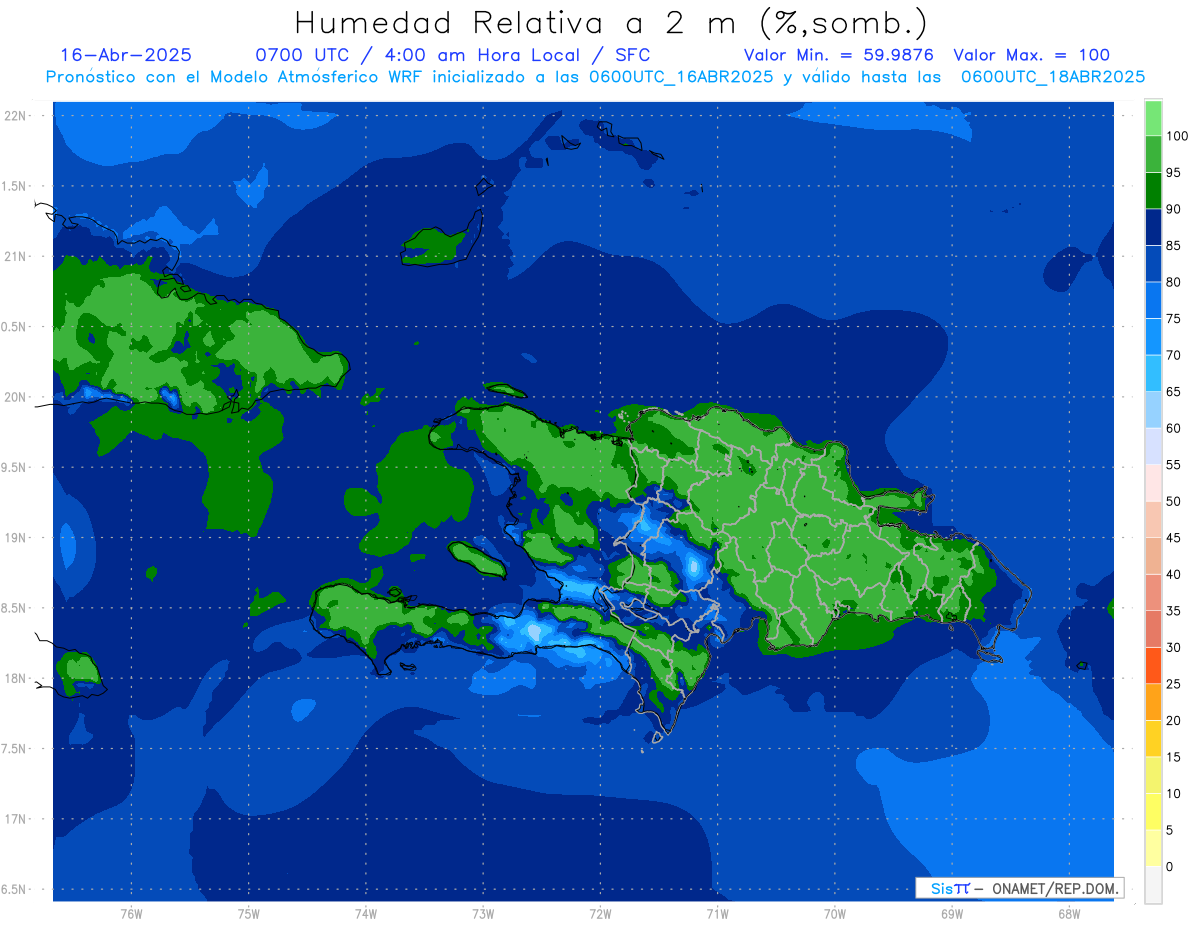Click the light blue swatch between 65 and 70
The height and width of the screenshot is (927, 1200).
[x=1153, y=373]
